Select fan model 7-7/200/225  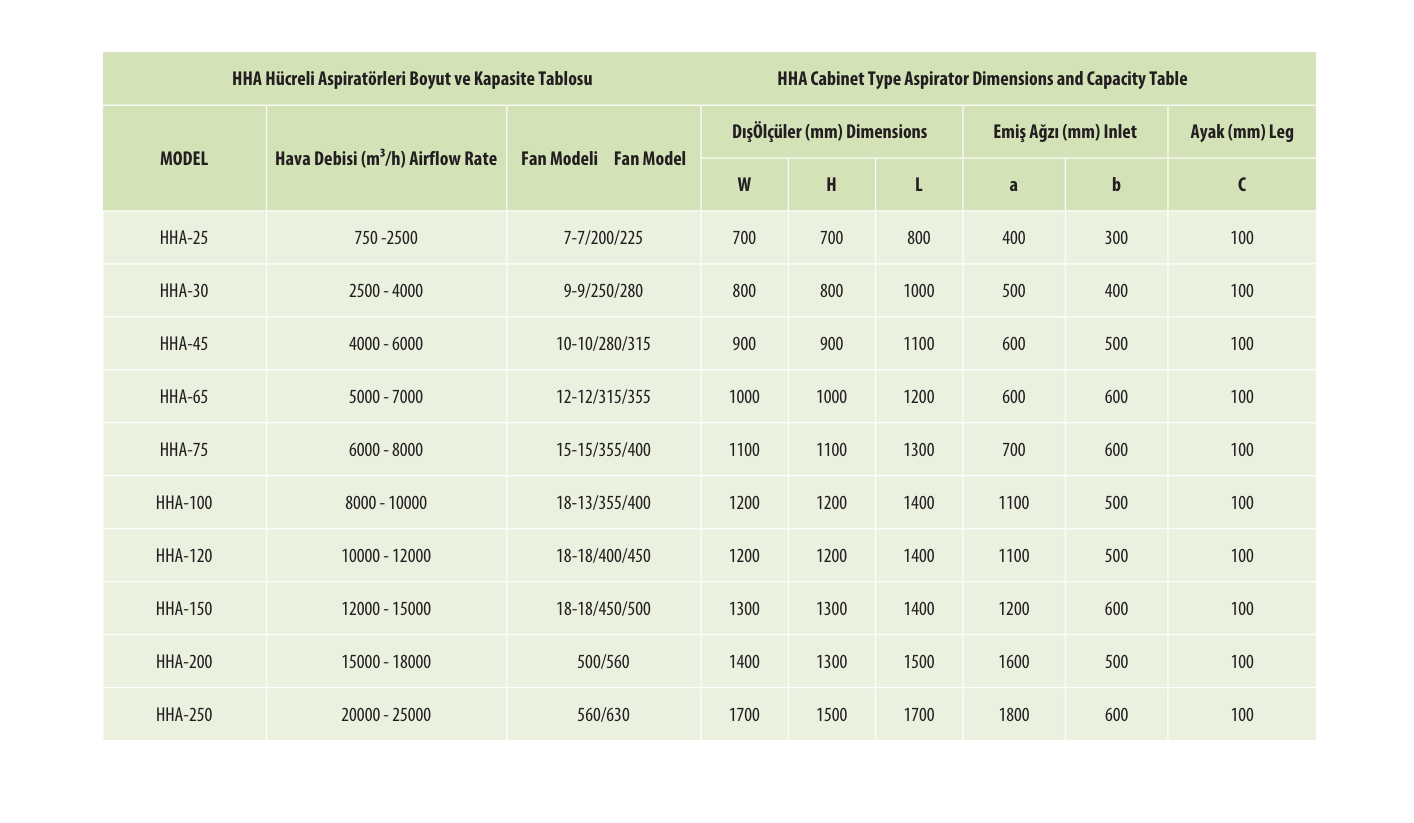click(x=603, y=238)
